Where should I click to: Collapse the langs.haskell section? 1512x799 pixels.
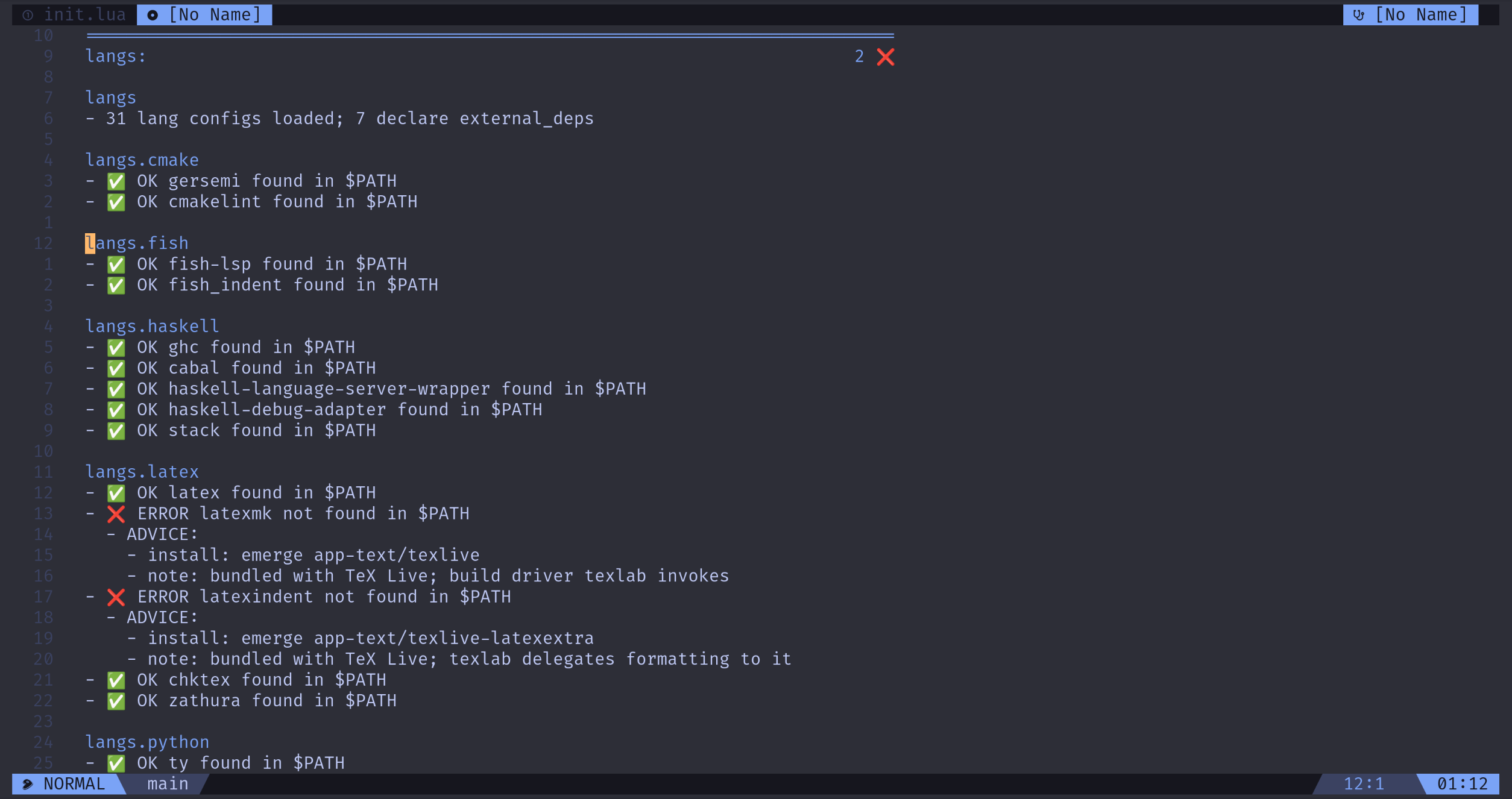coord(153,325)
